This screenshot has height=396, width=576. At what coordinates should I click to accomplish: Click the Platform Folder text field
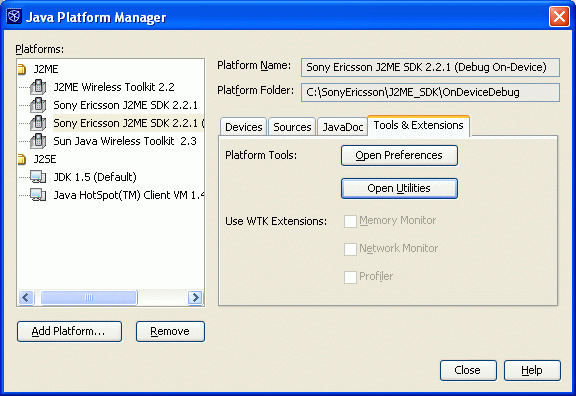(430, 92)
